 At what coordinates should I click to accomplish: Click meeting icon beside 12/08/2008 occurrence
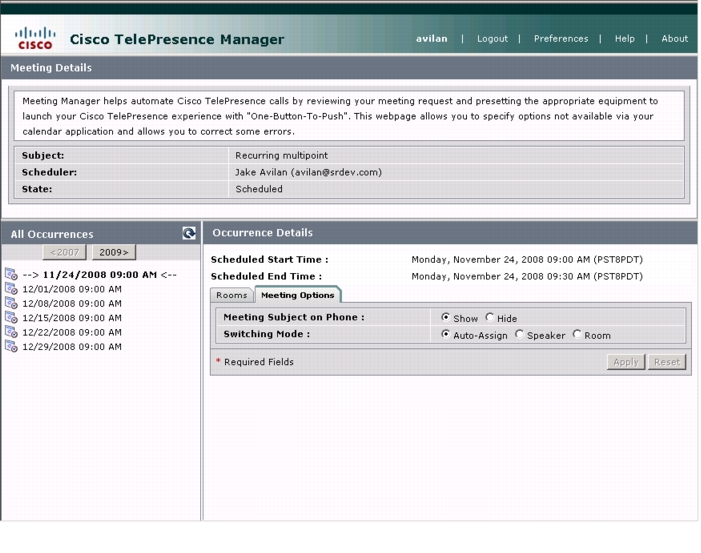(11, 303)
